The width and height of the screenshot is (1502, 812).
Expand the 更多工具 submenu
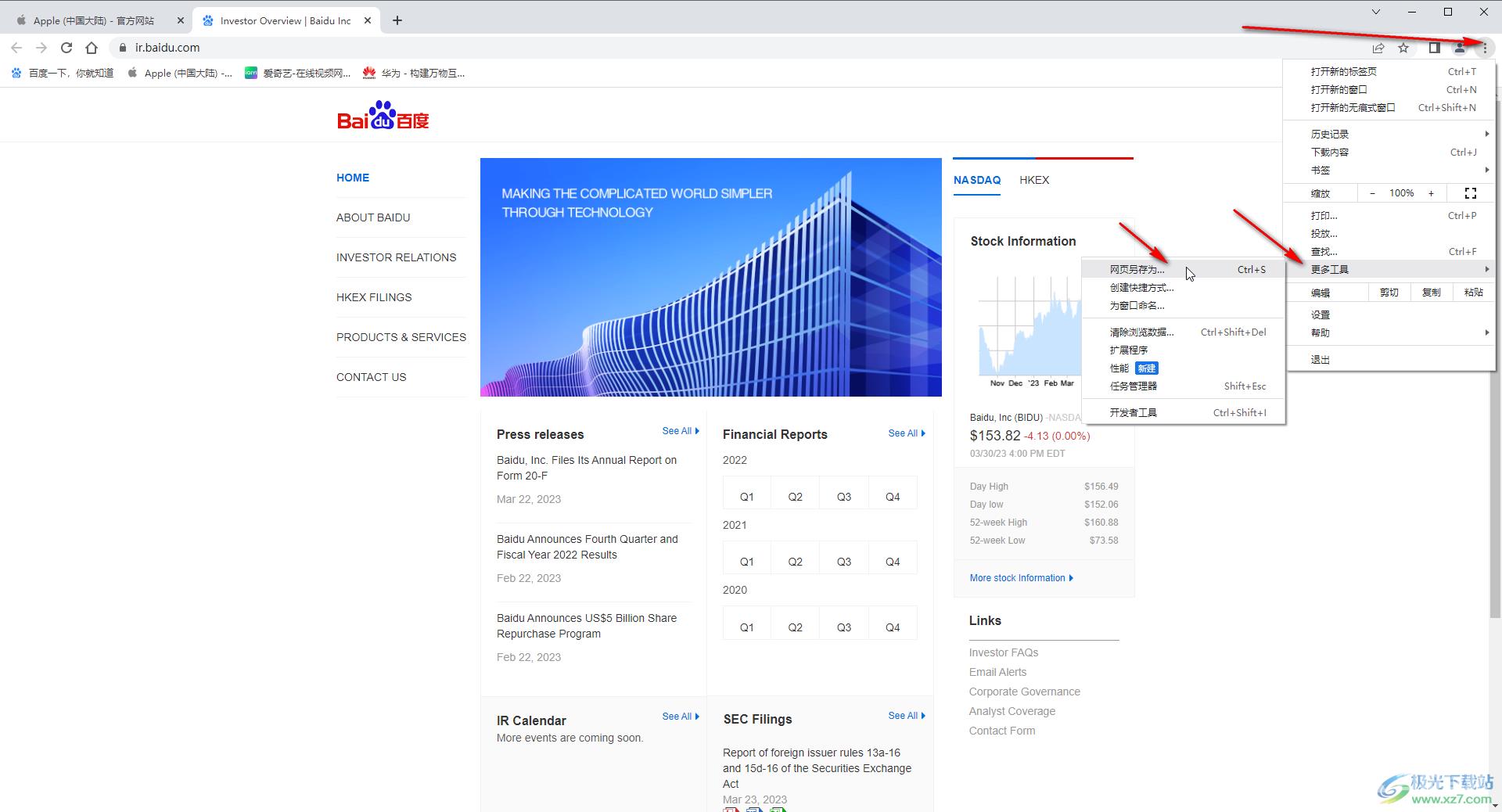(1390, 269)
